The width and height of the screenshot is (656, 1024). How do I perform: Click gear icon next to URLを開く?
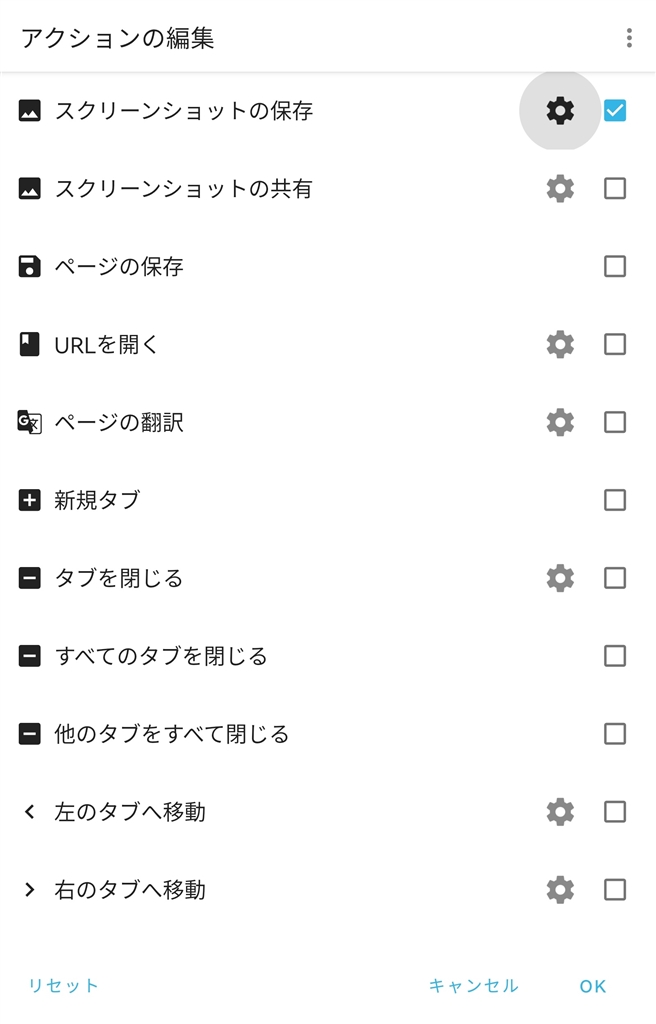click(x=560, y=345)
